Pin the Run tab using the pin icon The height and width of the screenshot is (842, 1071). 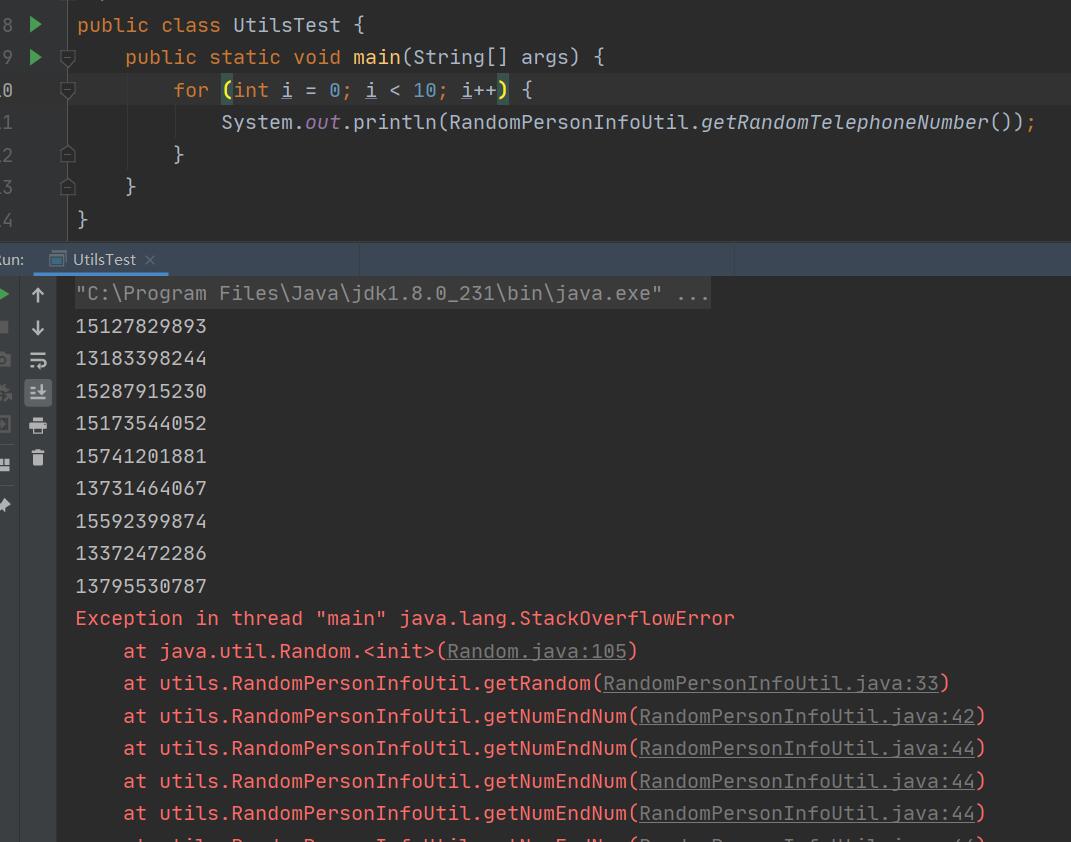click(4, 505)
